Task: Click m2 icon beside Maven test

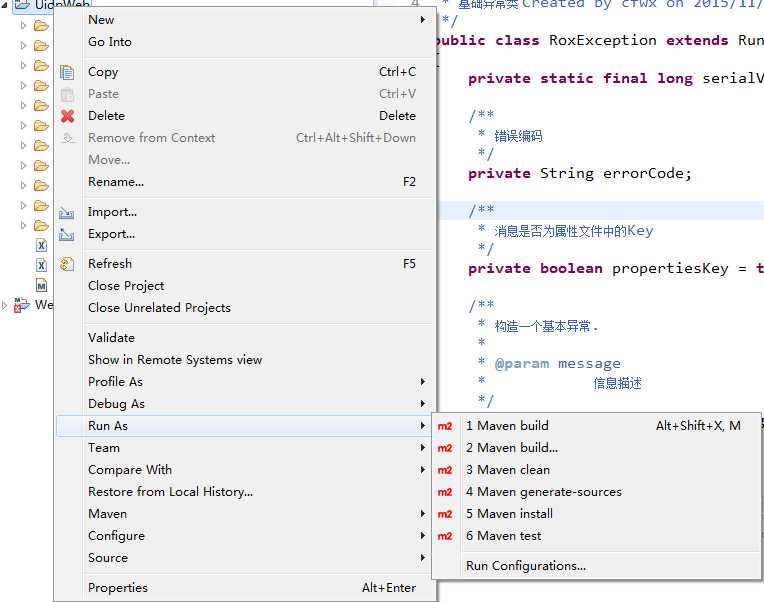Action: (445, 536)
